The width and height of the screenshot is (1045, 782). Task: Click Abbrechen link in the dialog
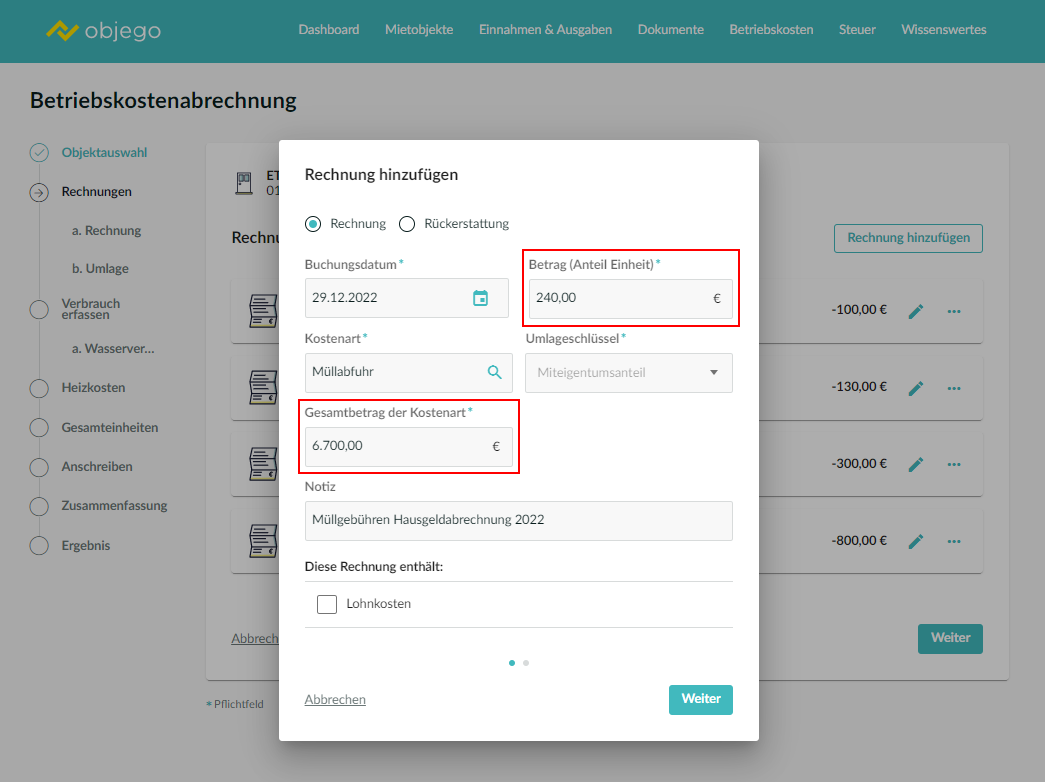pyautogui.click(x=335, y=700)
